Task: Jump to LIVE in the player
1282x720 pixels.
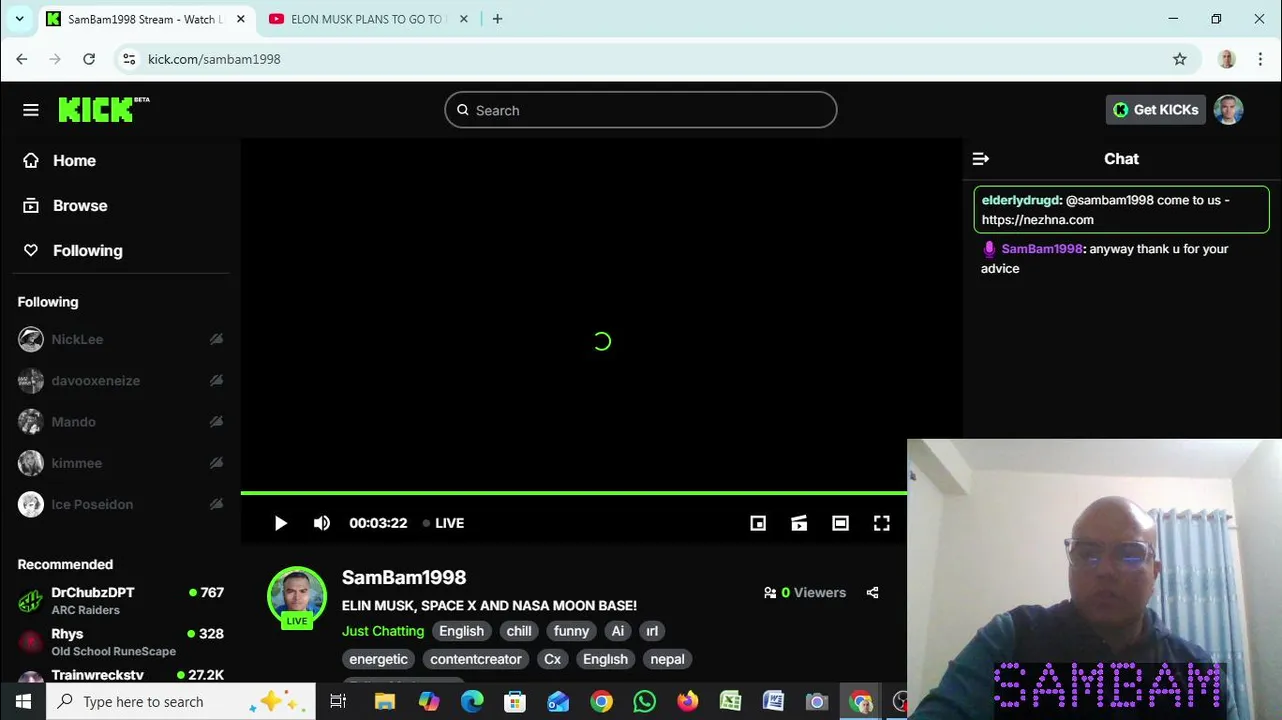Action: 443,523
